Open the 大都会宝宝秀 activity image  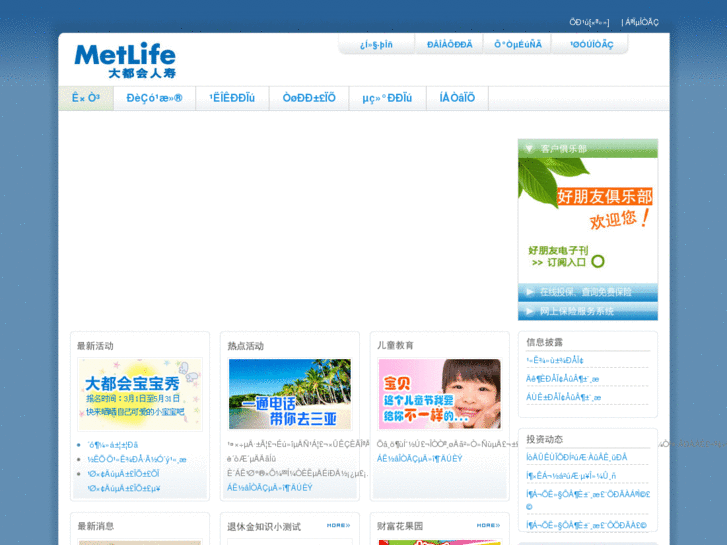coord(140,394)
